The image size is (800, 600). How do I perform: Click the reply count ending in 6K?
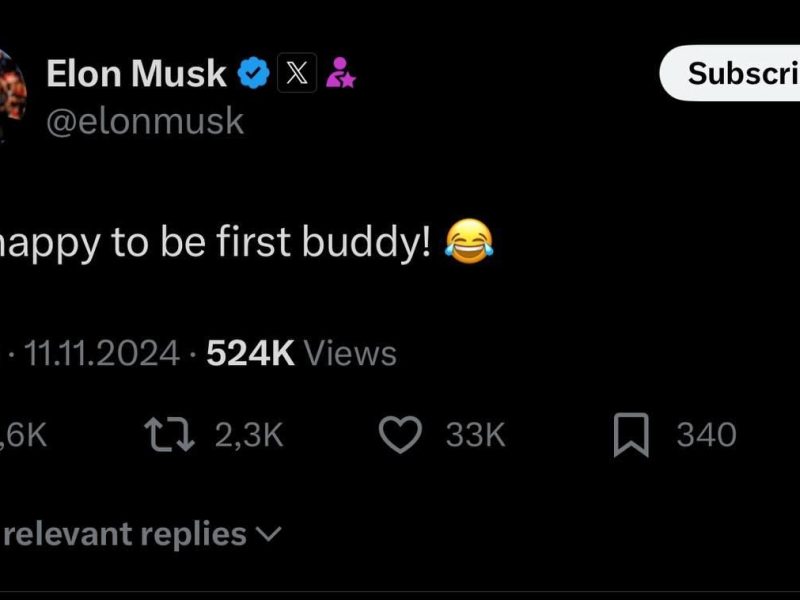[24, 435]
